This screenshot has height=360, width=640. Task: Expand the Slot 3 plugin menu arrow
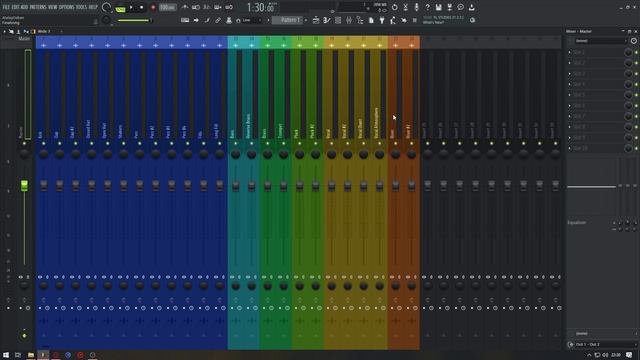570,73
